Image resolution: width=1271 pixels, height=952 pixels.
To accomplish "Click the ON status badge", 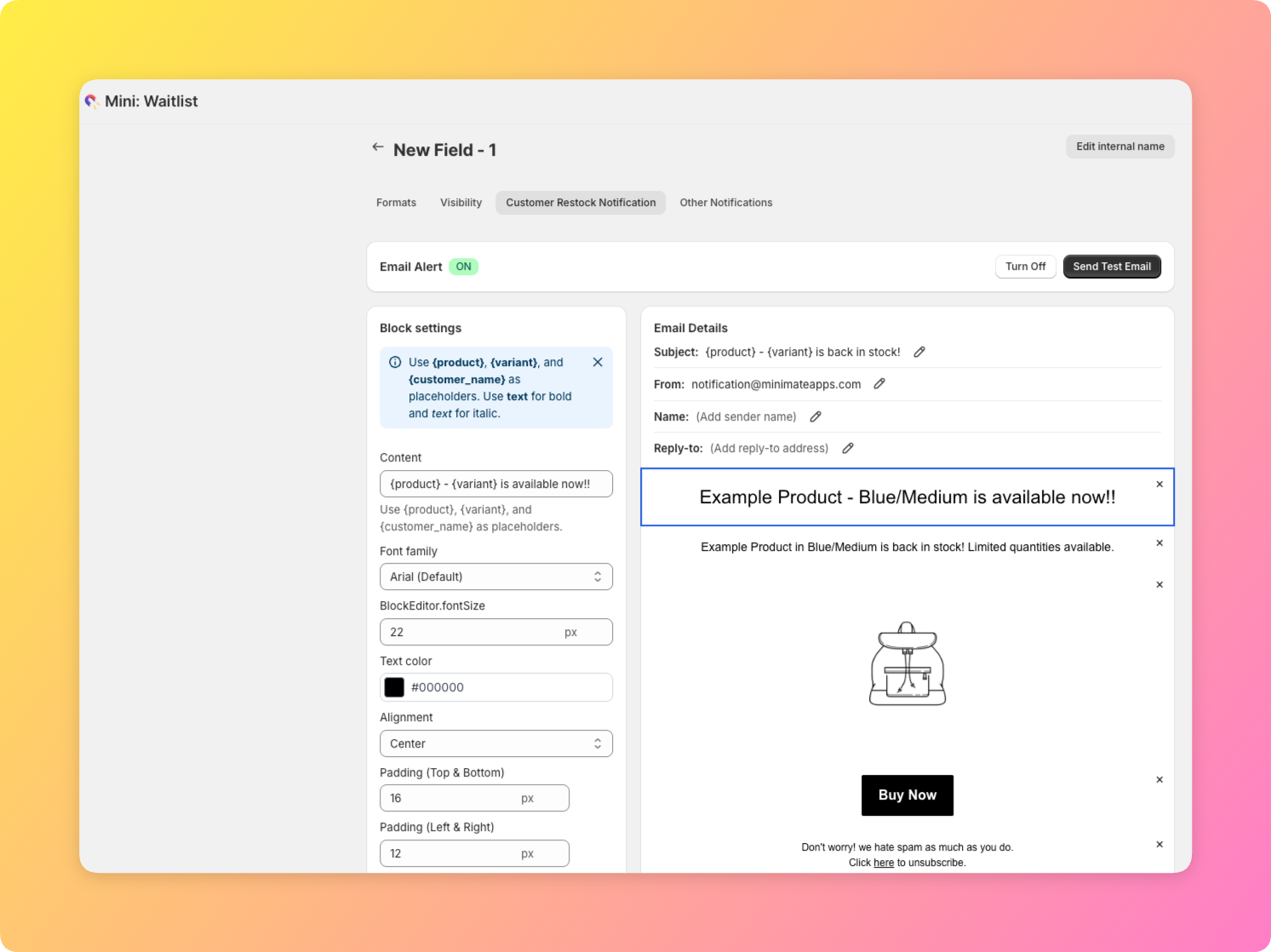I will (463, 267).
